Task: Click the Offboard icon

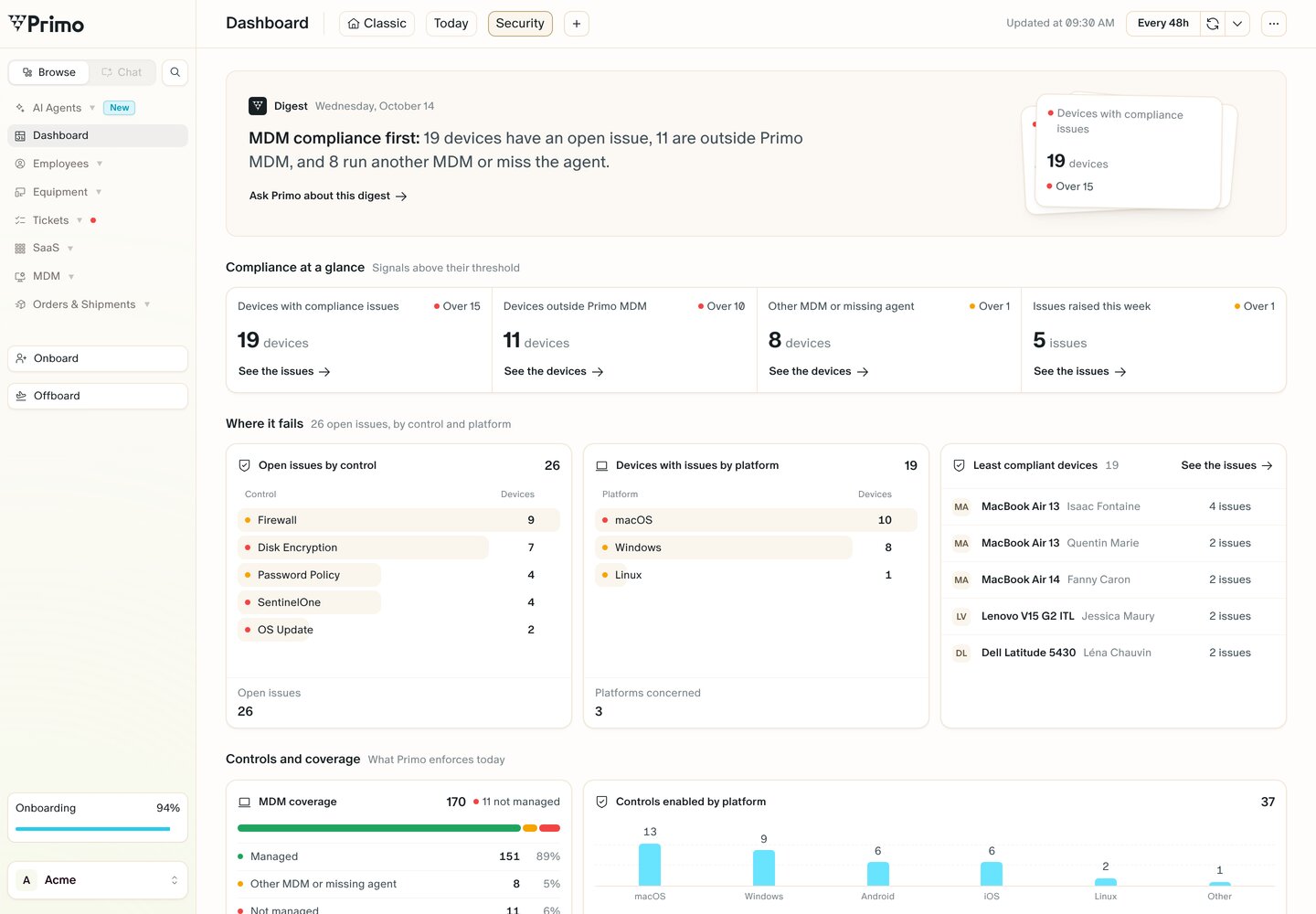Action: pos(21,396)
